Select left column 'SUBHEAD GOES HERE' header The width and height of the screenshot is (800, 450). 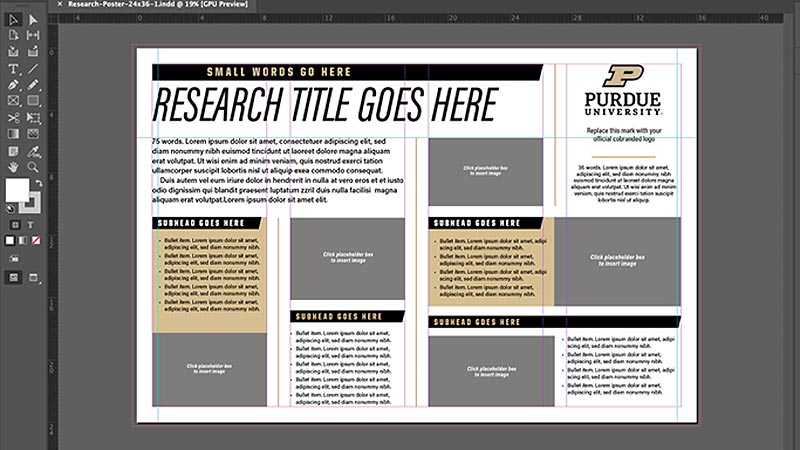[x=207, y=223]
